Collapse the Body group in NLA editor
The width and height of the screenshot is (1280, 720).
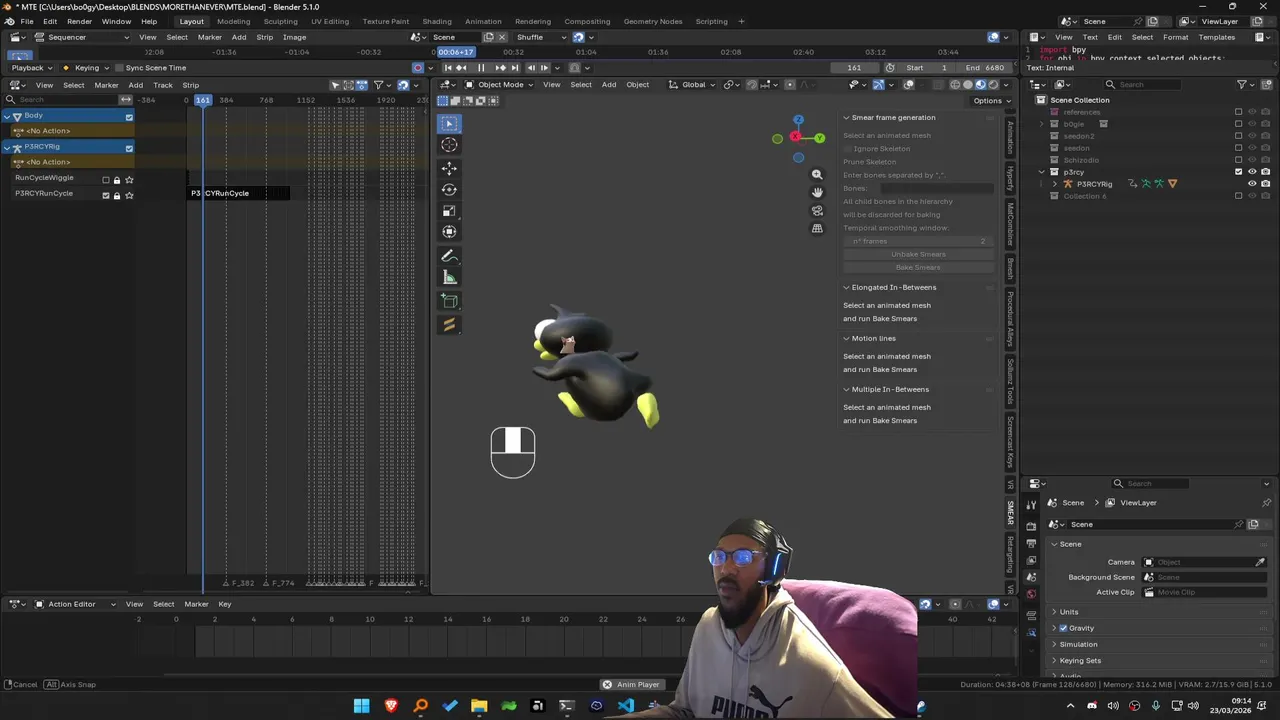point(7,116)
